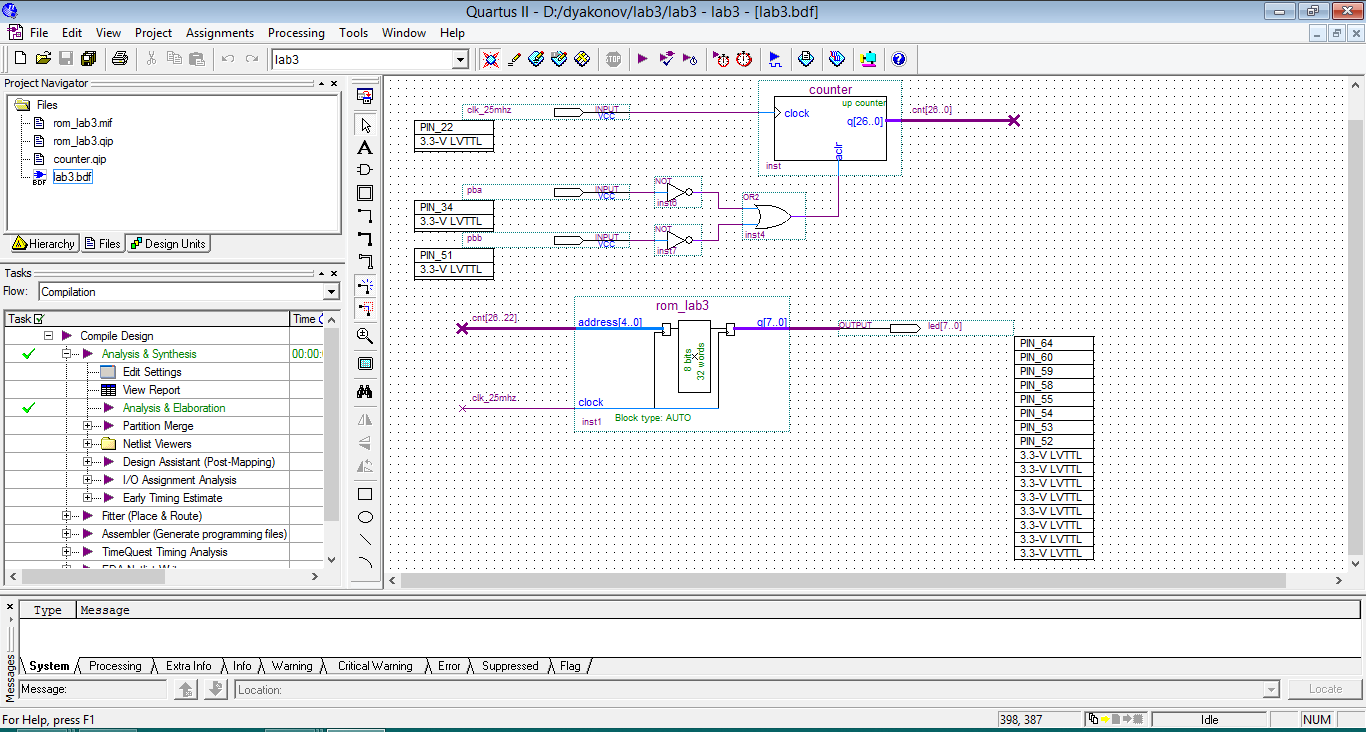Click the Find binoculars icon
Viewport: 1366px width, 732px height.
click(365, 392)
